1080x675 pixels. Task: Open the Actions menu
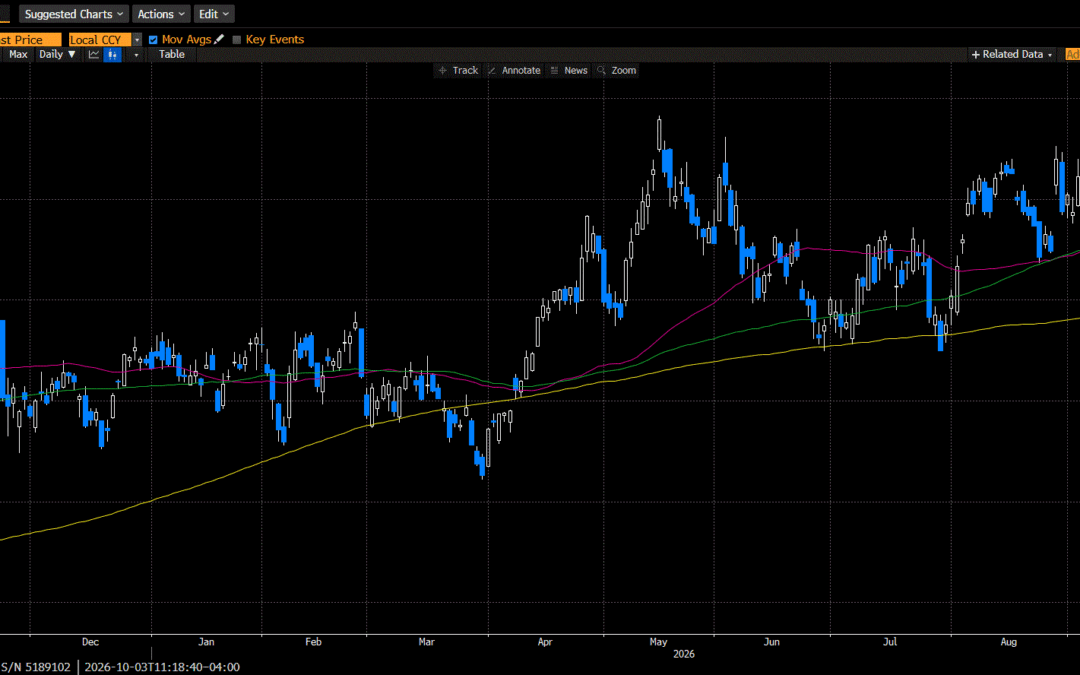point(160,14)
